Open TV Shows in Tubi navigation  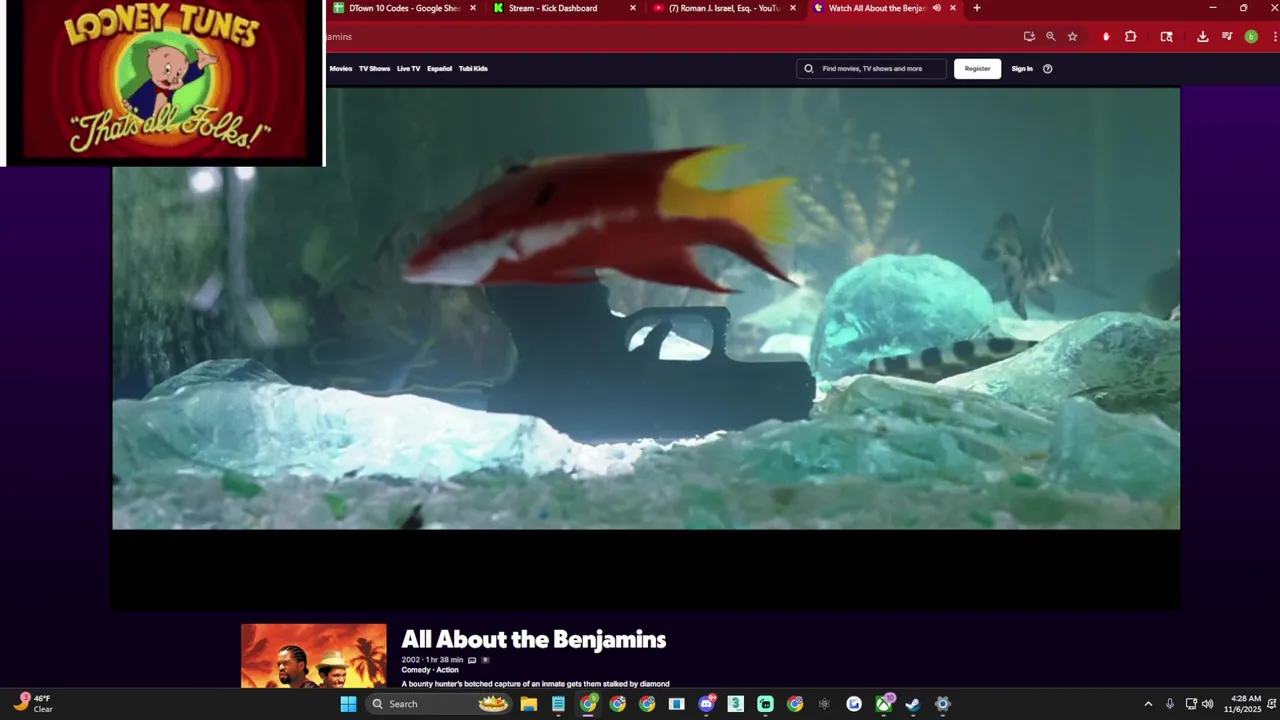(374, 69)
